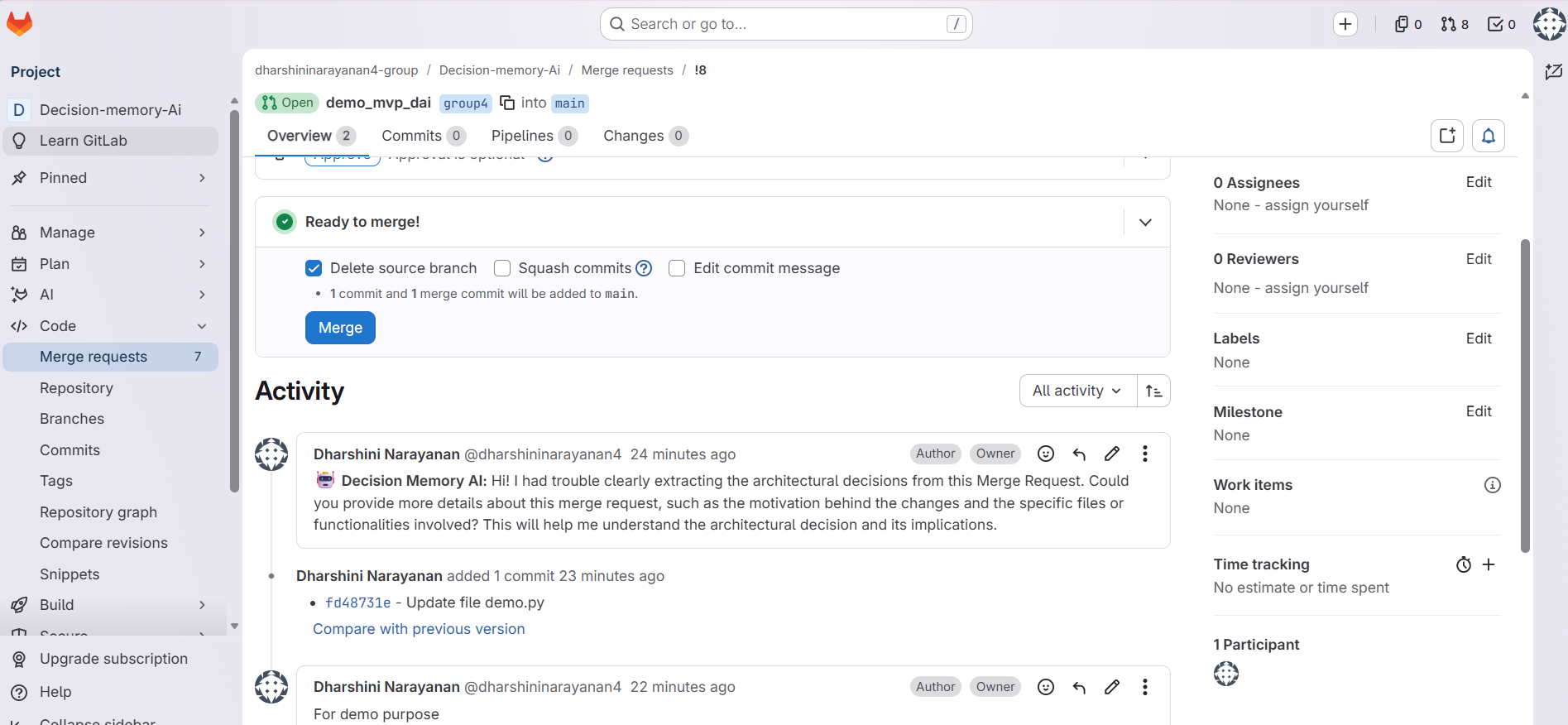
Task: Expand the AI sidebar section
Action: (110, 295)
